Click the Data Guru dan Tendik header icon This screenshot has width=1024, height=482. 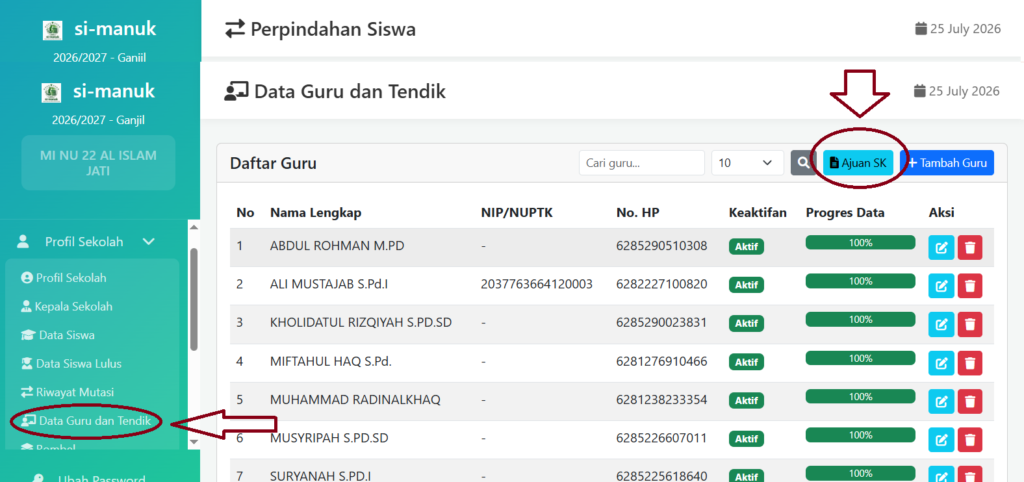point(235,91)
